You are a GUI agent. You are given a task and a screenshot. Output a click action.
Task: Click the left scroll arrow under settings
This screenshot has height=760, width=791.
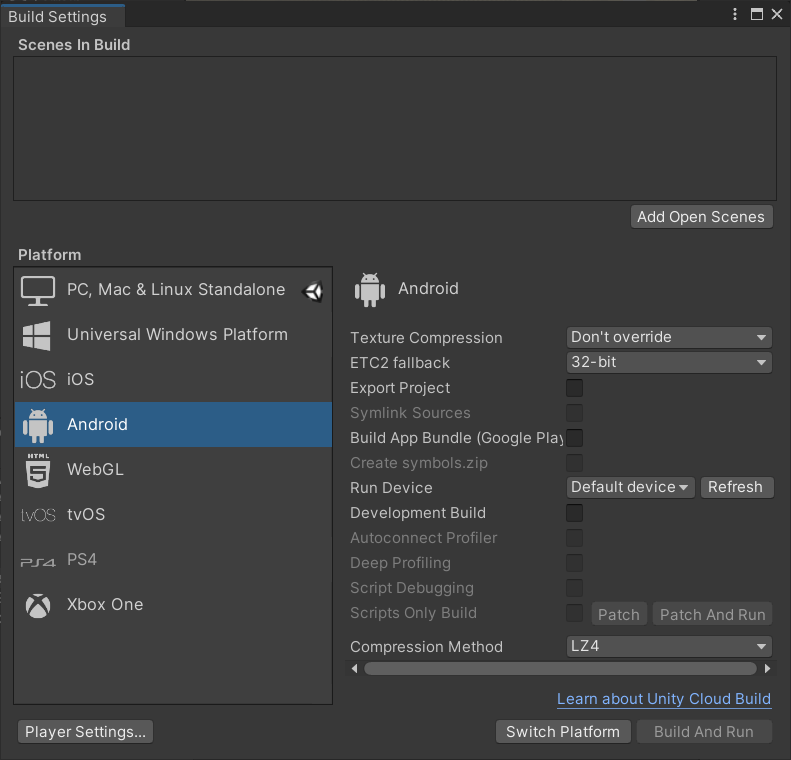pos(355,669)
